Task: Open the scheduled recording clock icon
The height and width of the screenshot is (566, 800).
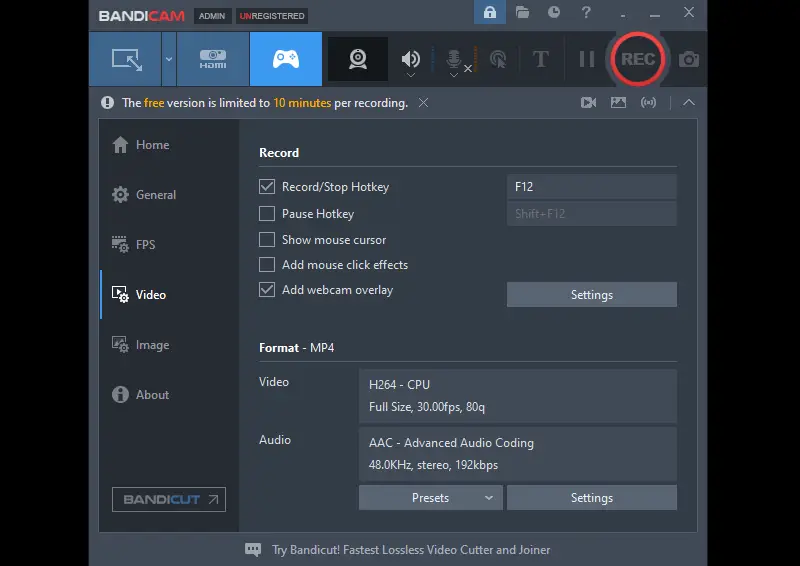Action: click(554, 12)
